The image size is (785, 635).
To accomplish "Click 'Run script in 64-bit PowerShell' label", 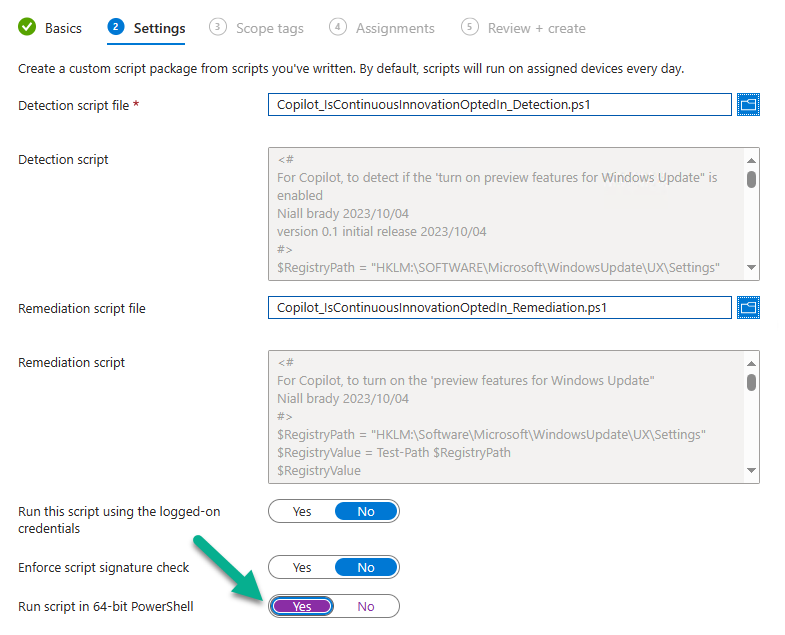I will coord(106,606).
